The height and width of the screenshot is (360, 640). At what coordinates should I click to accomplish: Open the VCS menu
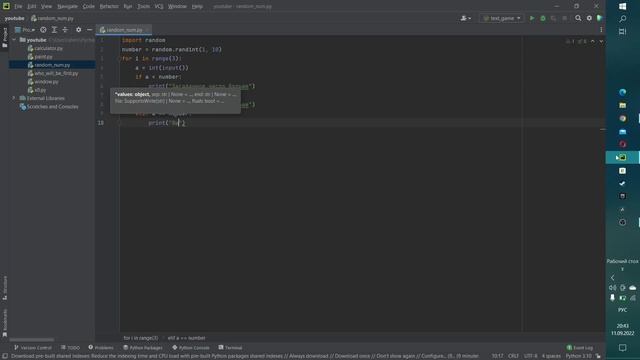pos(159,7)
